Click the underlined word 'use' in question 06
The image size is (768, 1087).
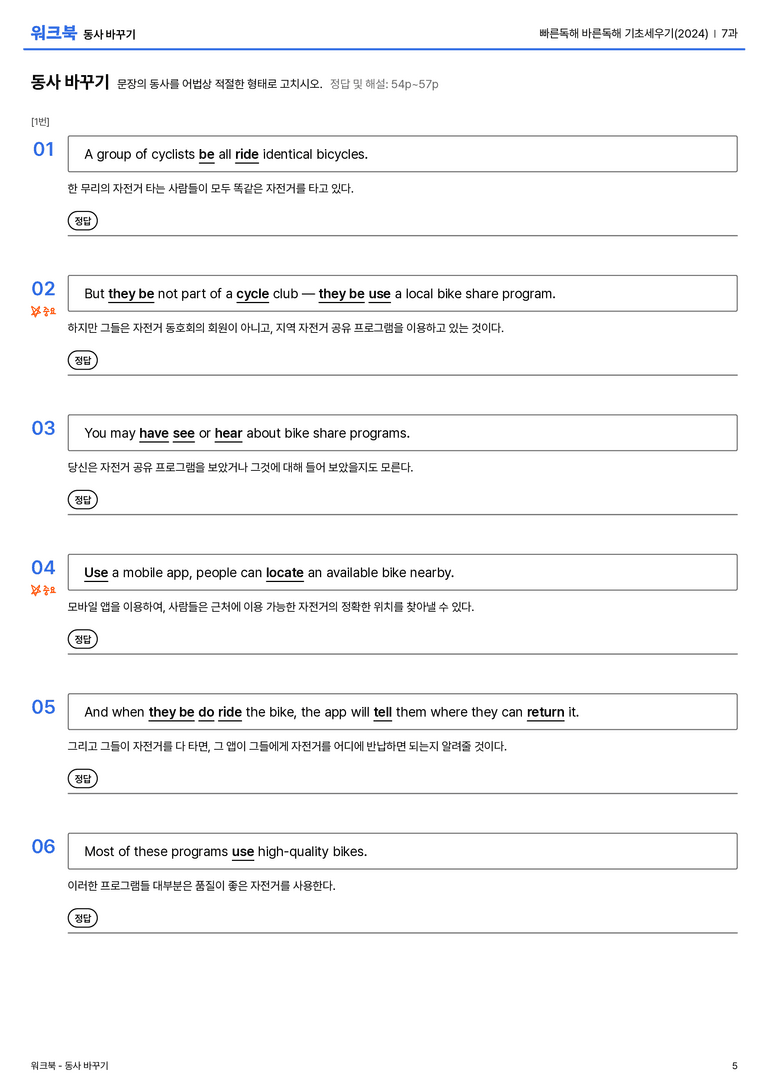pyautogui.click(x=243, y=851)
